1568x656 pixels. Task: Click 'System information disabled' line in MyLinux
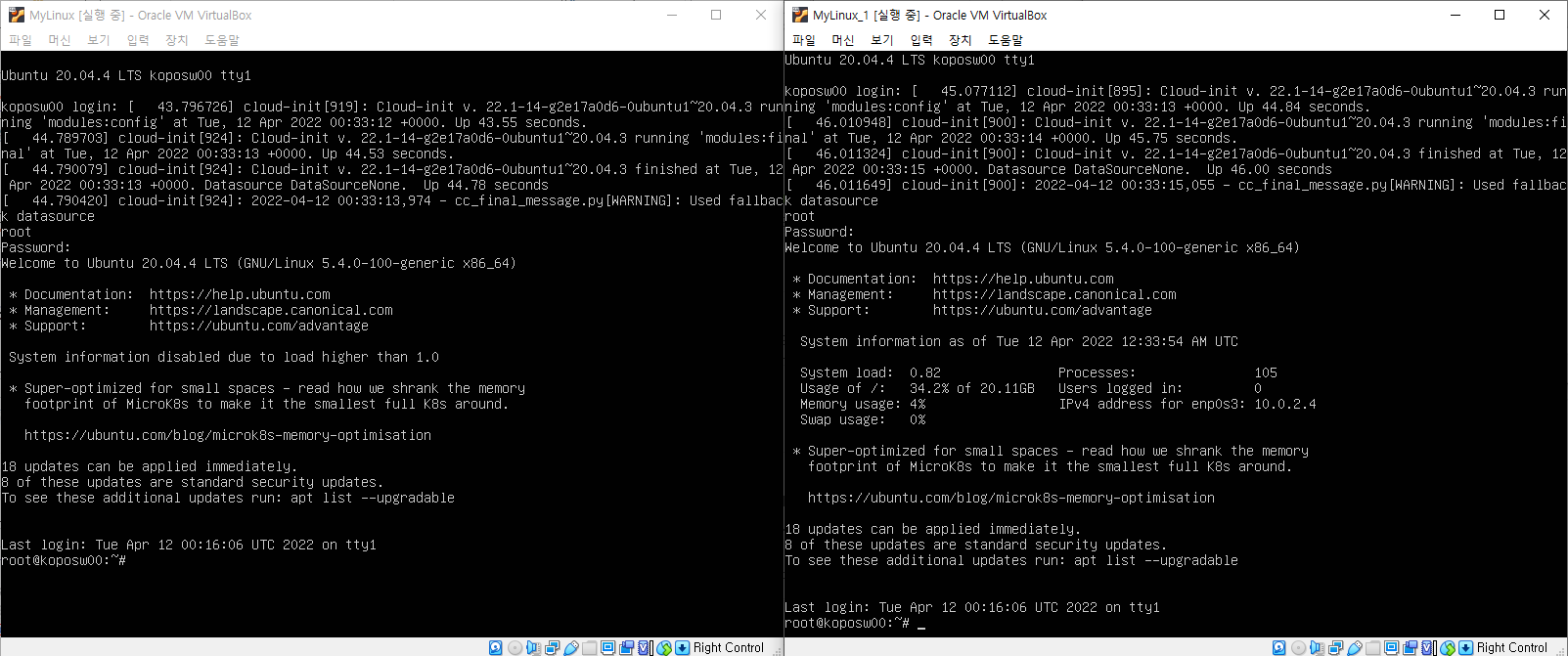coord(224,357)
